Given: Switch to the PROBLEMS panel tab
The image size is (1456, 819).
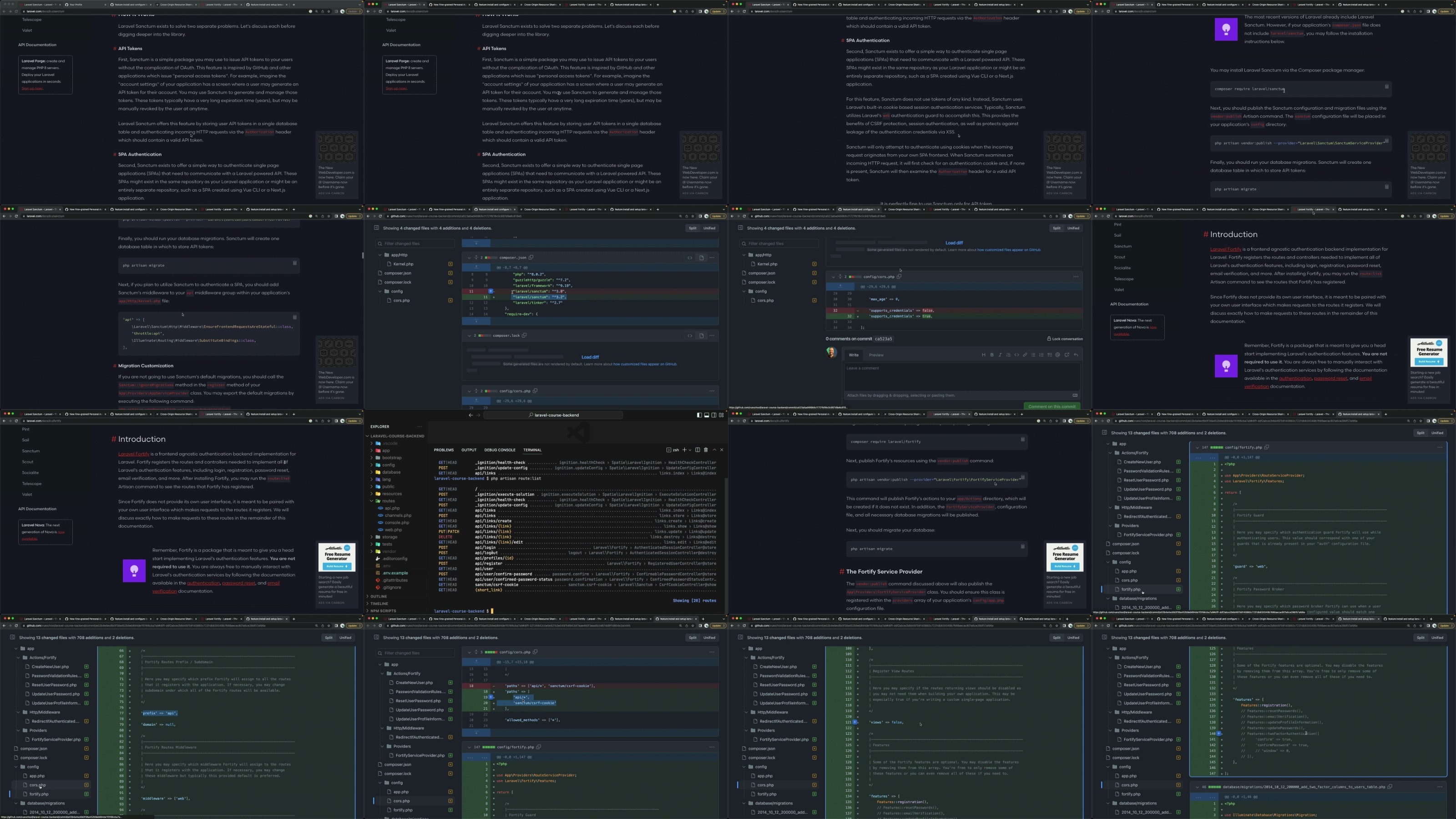Looking at the screenshot, I should (444, 450).
